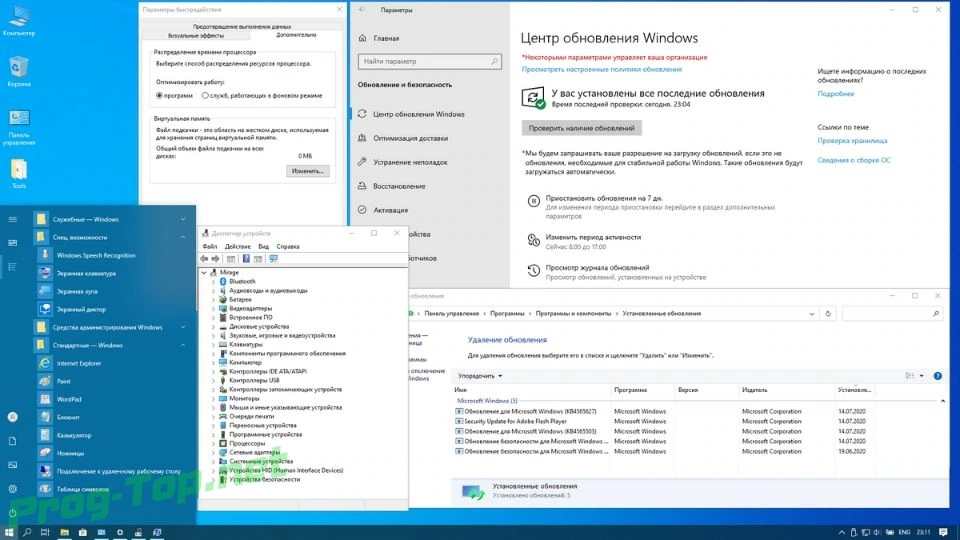
Task: Open Активация in Settings sidebar
Action: pos(391,210)
